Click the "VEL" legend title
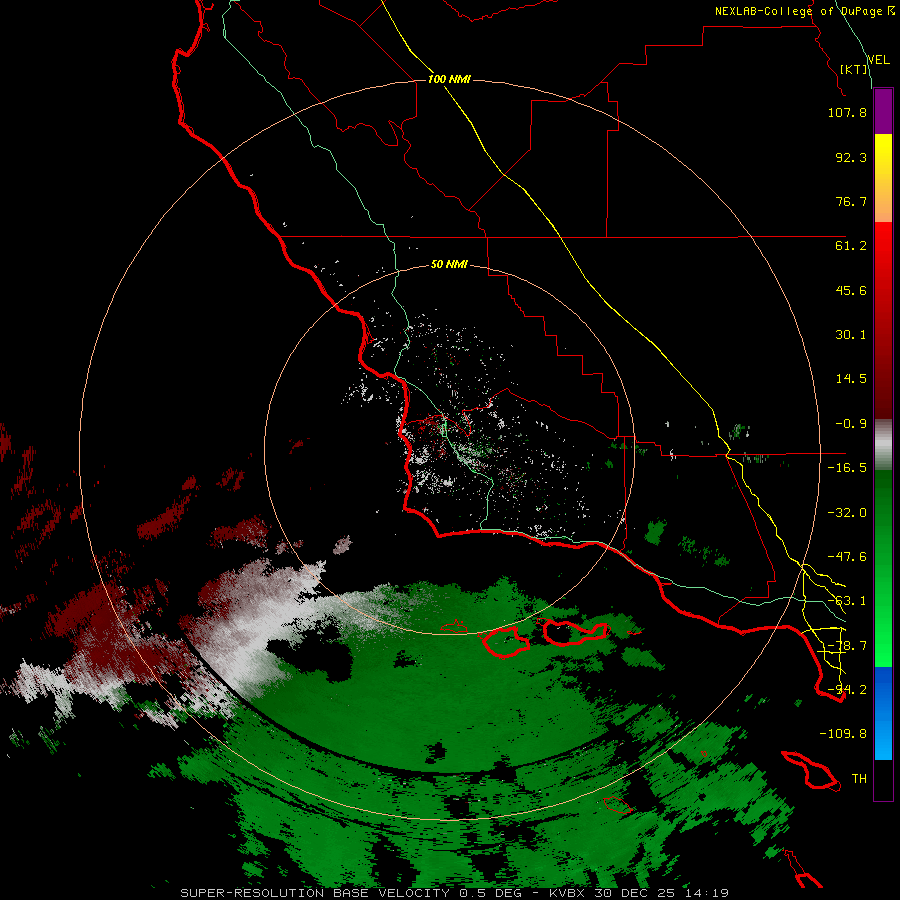Image resolution: width=900 pixels, height=900 pixels. [878, 60]
